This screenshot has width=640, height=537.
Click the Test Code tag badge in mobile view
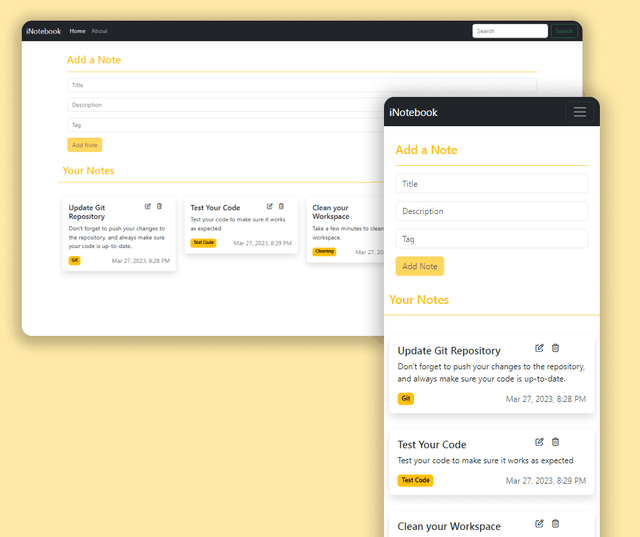(416, 480)
